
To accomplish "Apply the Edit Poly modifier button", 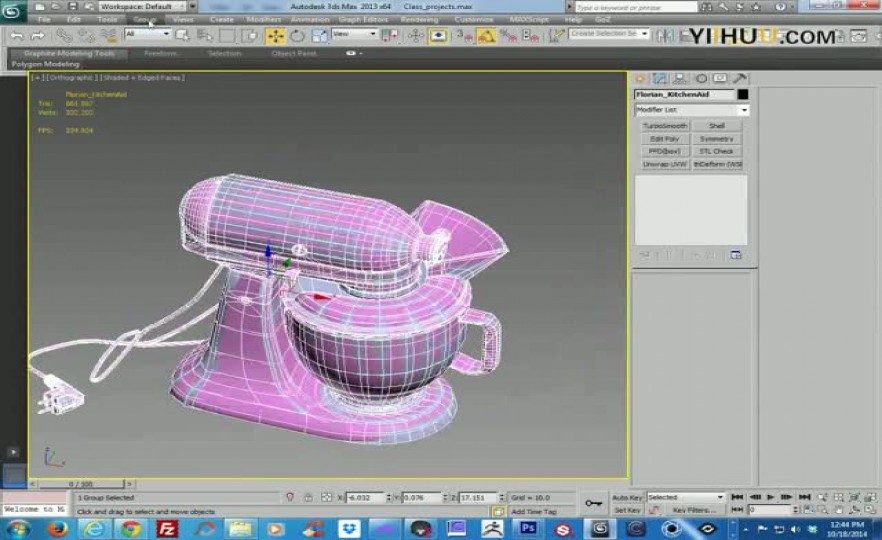I will point(664,138).
